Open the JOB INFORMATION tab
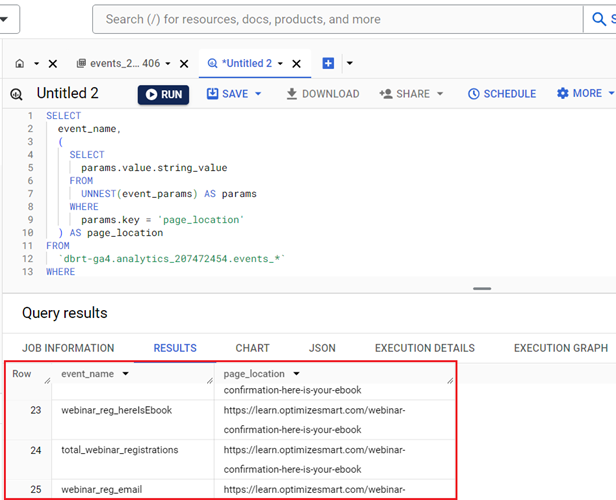The width and height of the screenshot is (616, 500). pyautogui.click(x=68, y=348)
